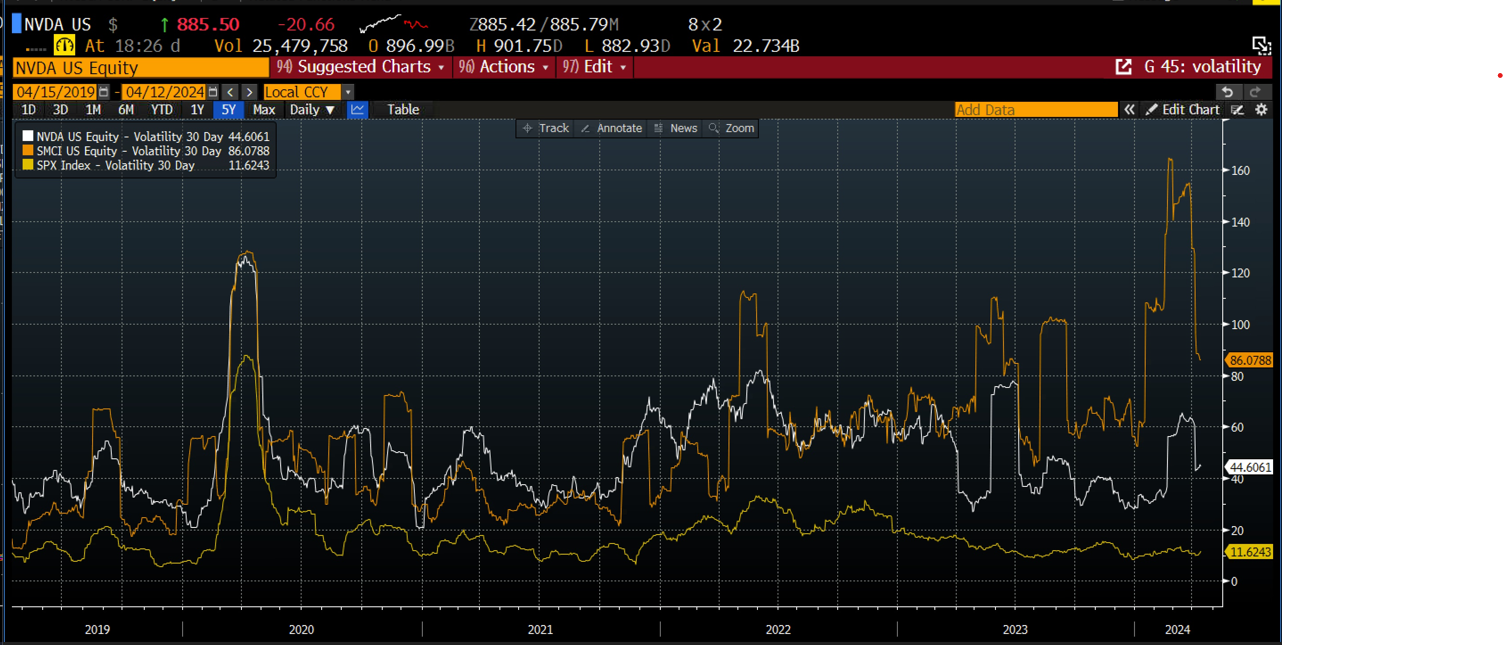
Task: Toggle the Annotate drawing mode
Action: click(611, 128)
